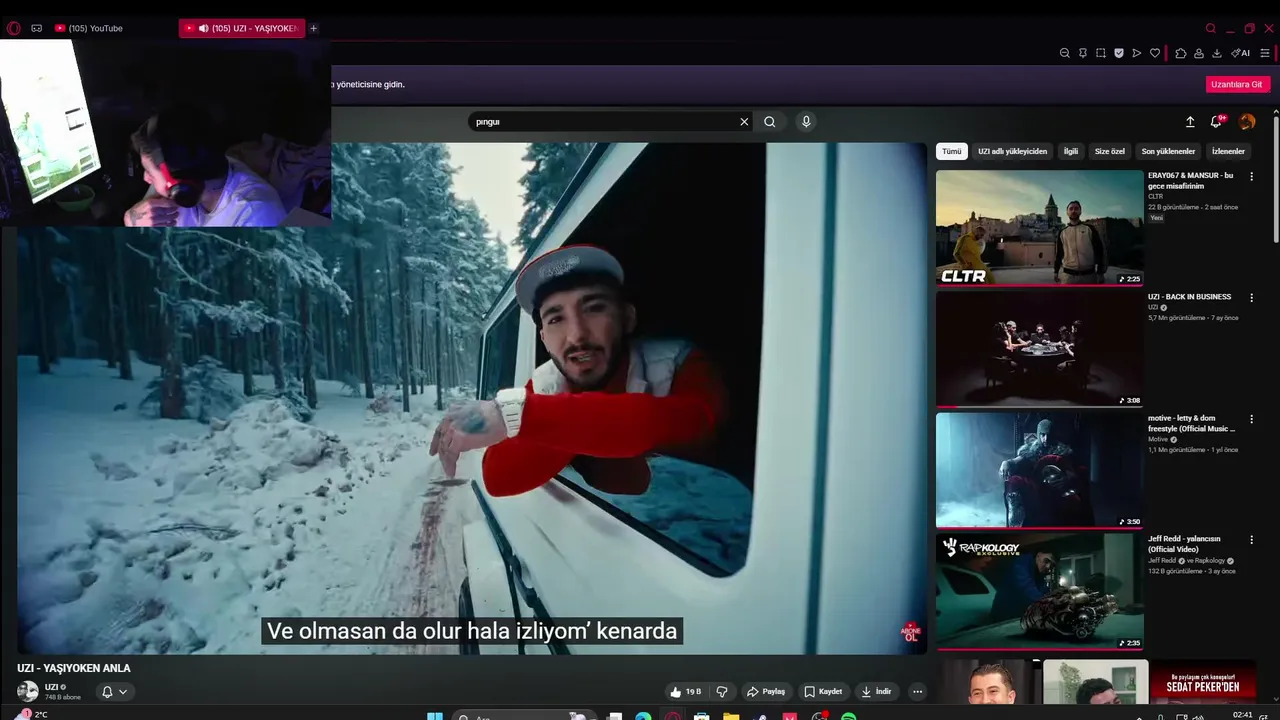
Task: Click the YouTube search magnifier button
Action: point(770,122)
